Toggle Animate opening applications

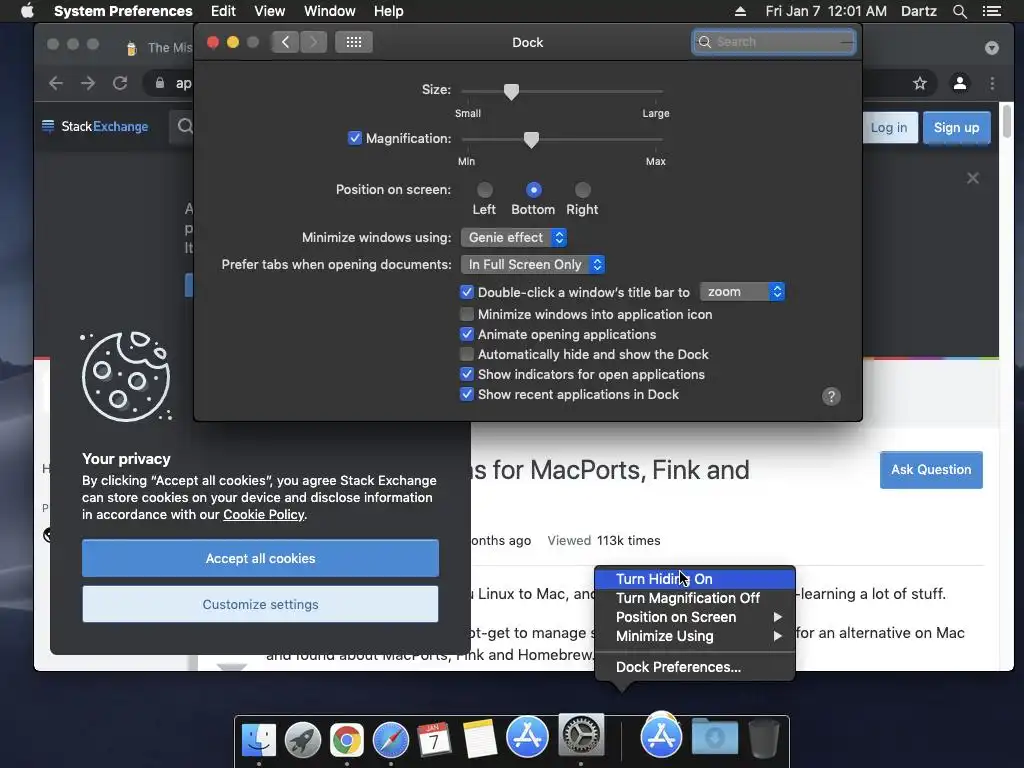[466, 334]
